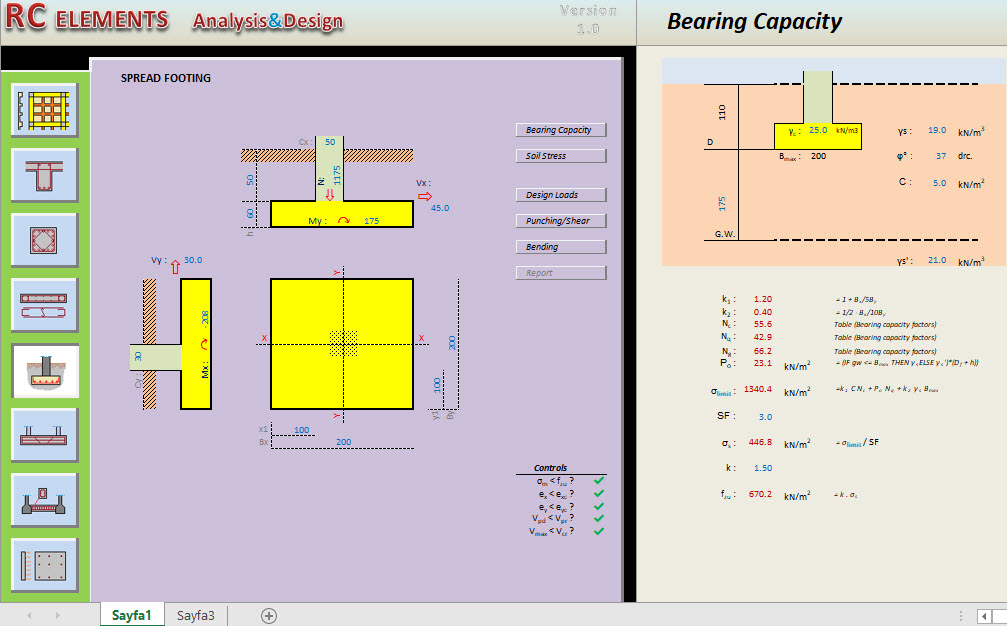Open the Soil Stress calculation
This screenshot has height=626, width=1007.
click(560, 155)
